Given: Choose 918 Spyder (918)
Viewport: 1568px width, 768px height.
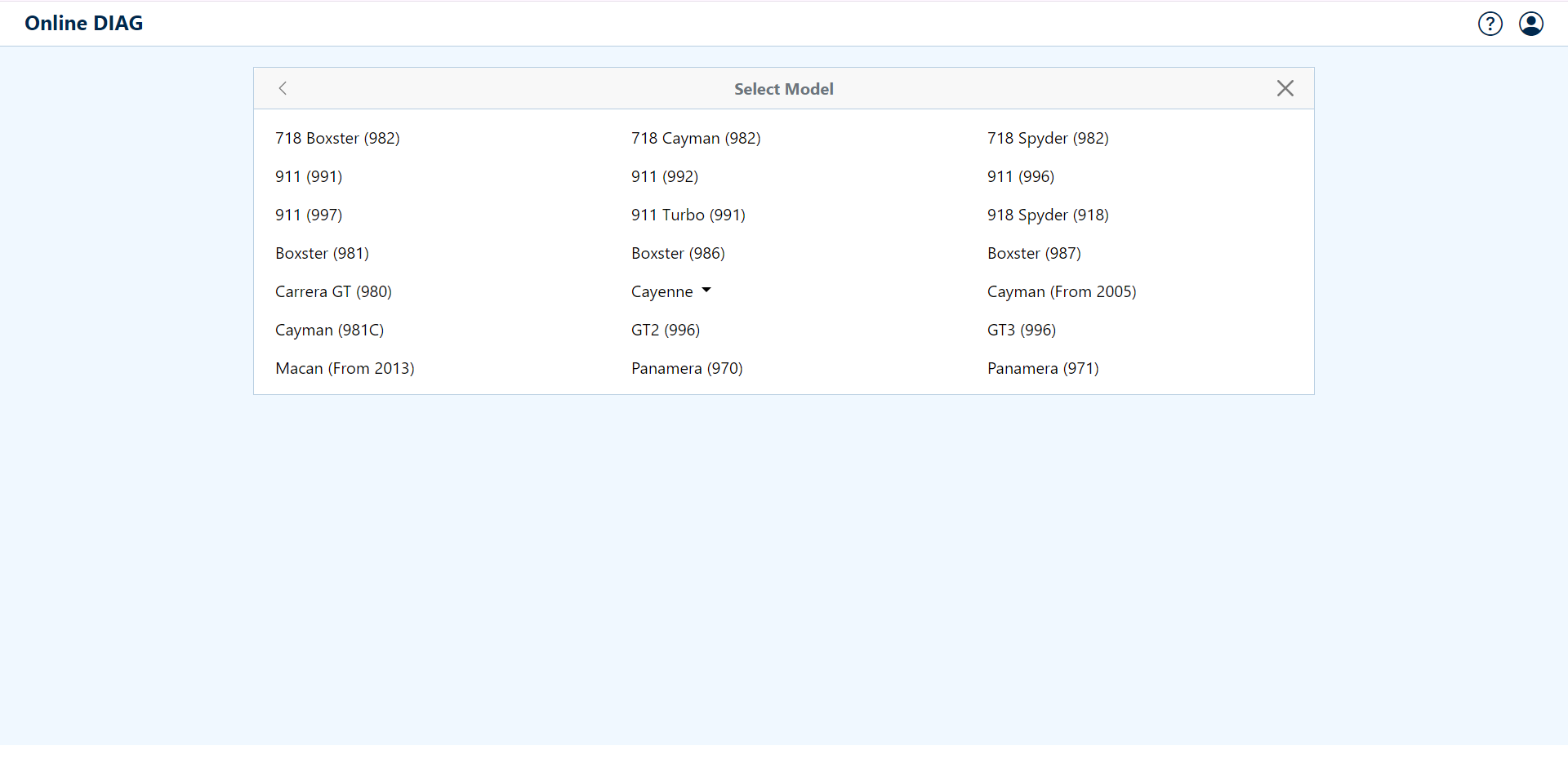Looking at the screenshot, I should pos(1048,215).
